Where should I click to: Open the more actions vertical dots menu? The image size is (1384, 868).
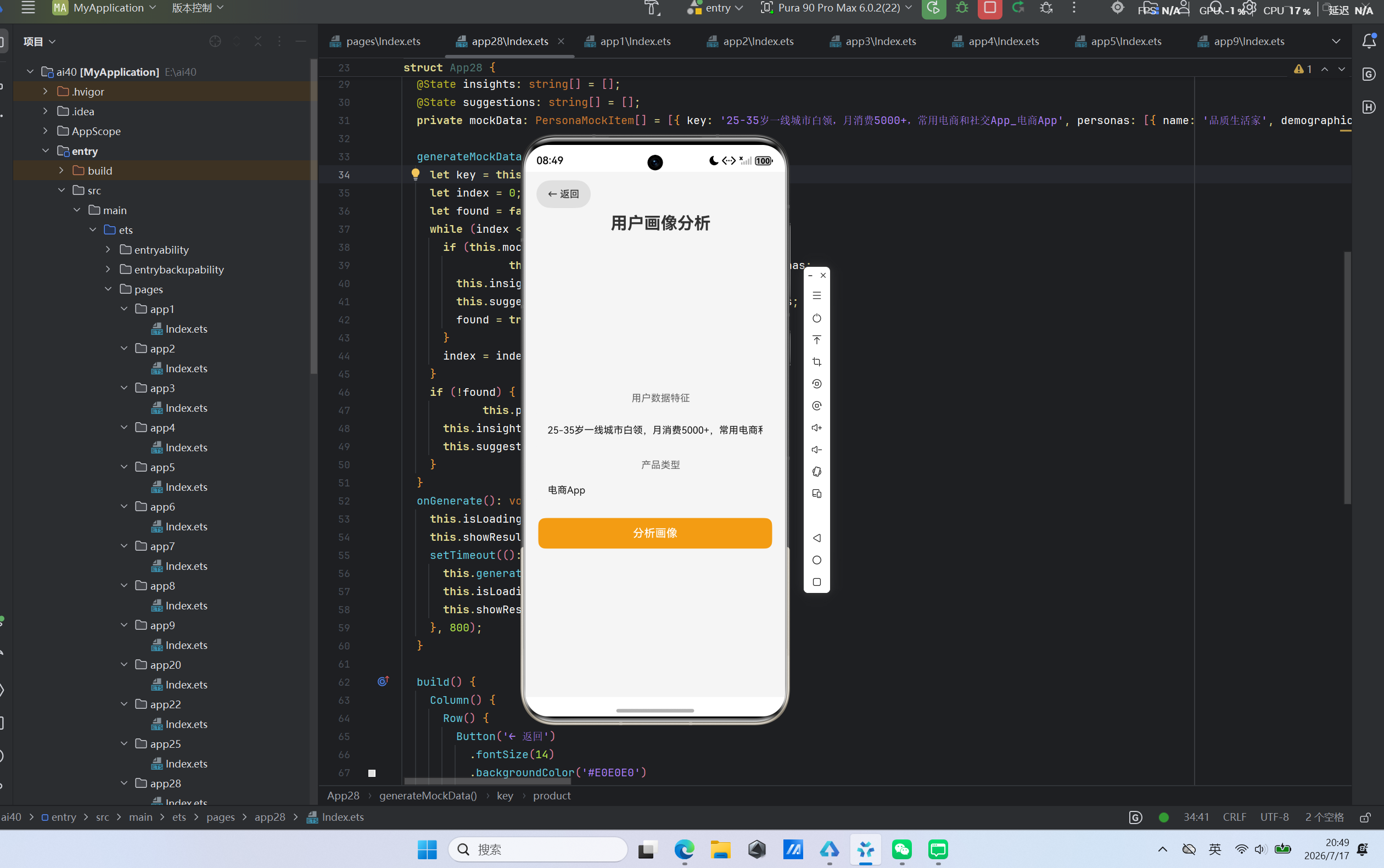1074,8
